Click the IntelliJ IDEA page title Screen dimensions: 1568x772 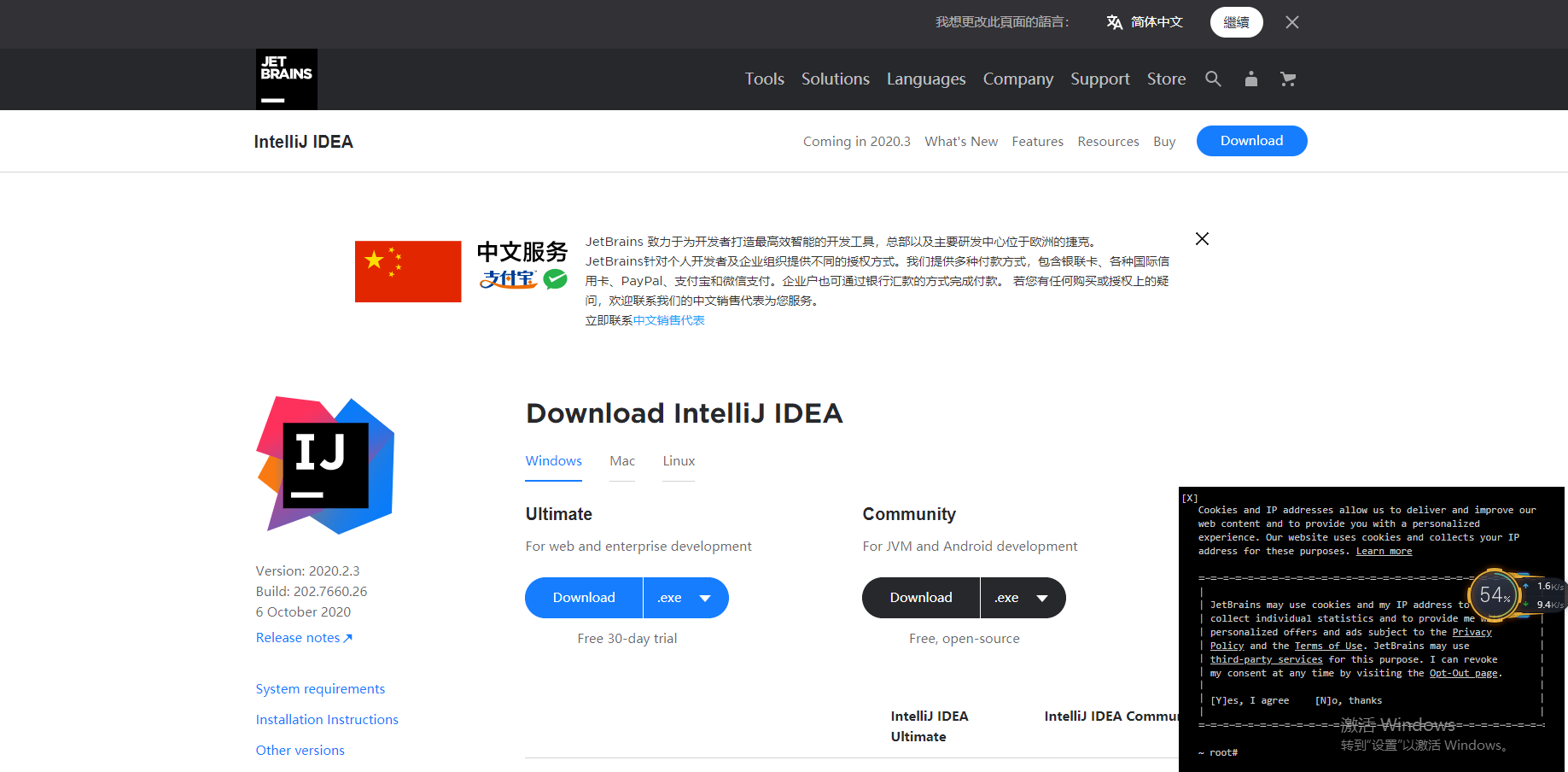303,142
